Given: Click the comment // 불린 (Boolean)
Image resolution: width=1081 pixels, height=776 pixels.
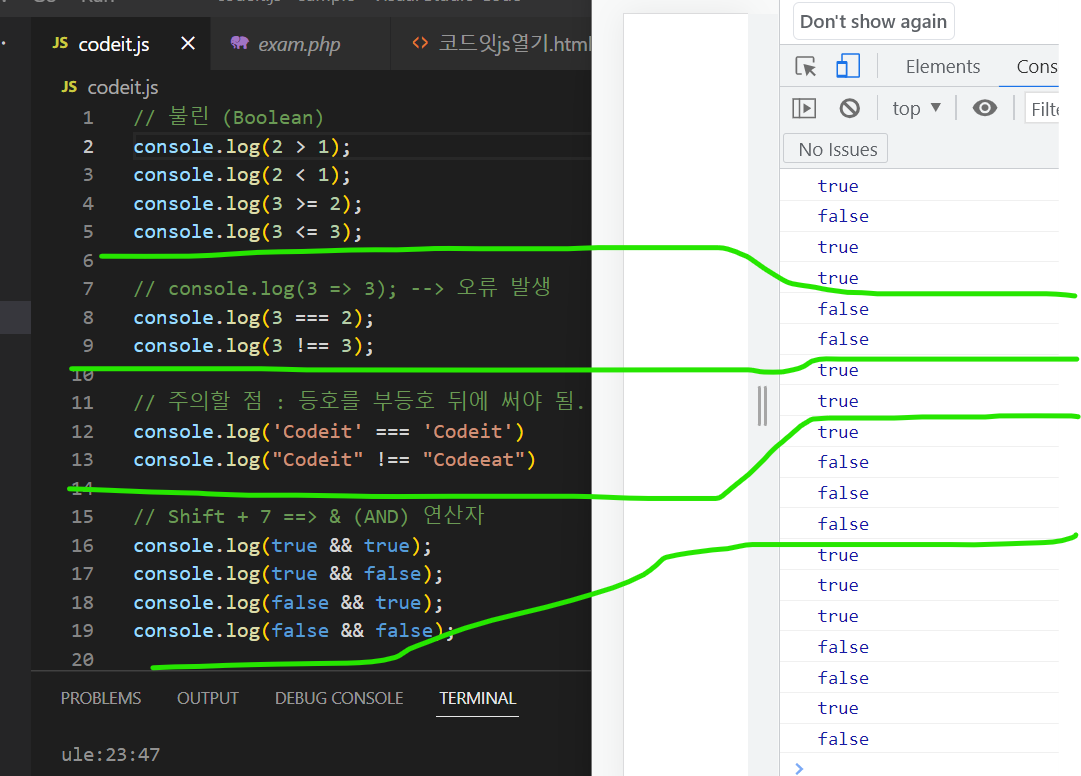Looking at the screenshot, I should [228, 117].
